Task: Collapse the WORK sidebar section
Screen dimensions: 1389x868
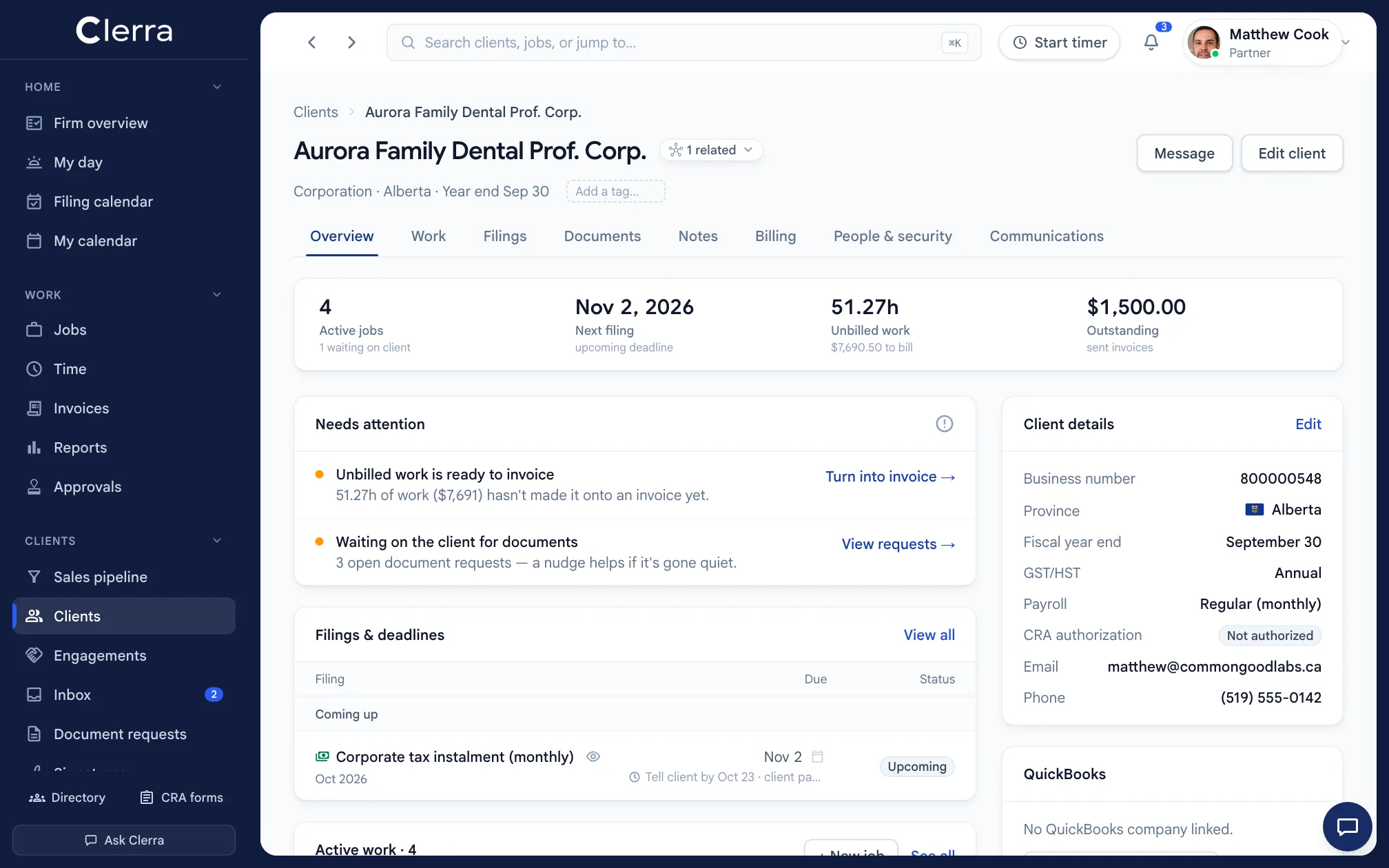Action: coord(217,295)
